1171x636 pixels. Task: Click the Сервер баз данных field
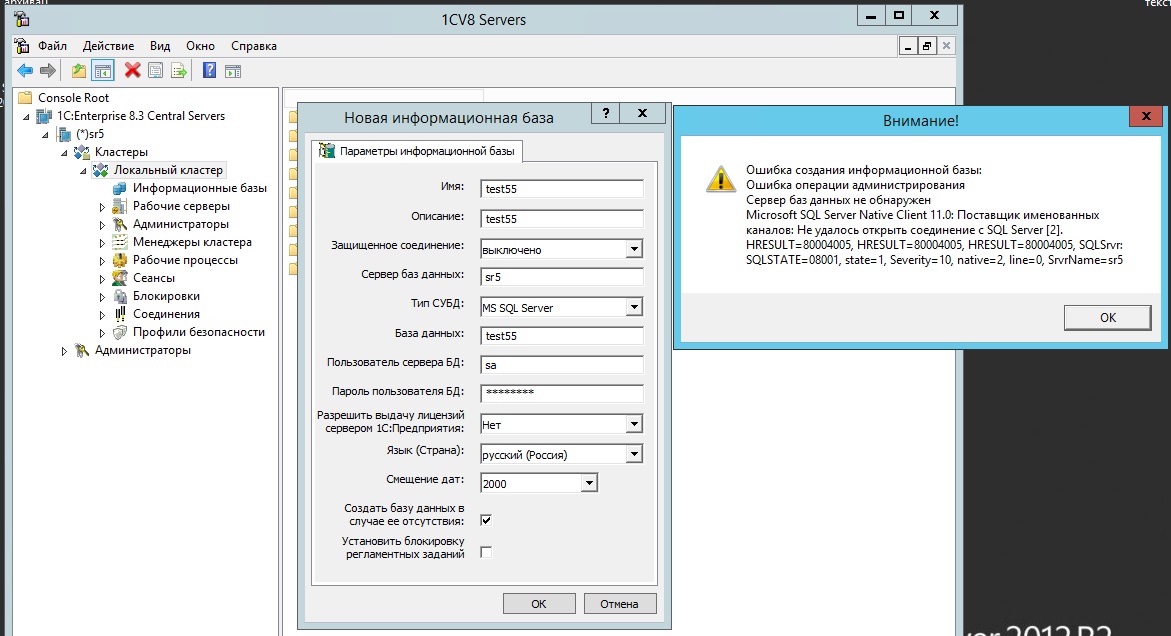click(562, 277)
